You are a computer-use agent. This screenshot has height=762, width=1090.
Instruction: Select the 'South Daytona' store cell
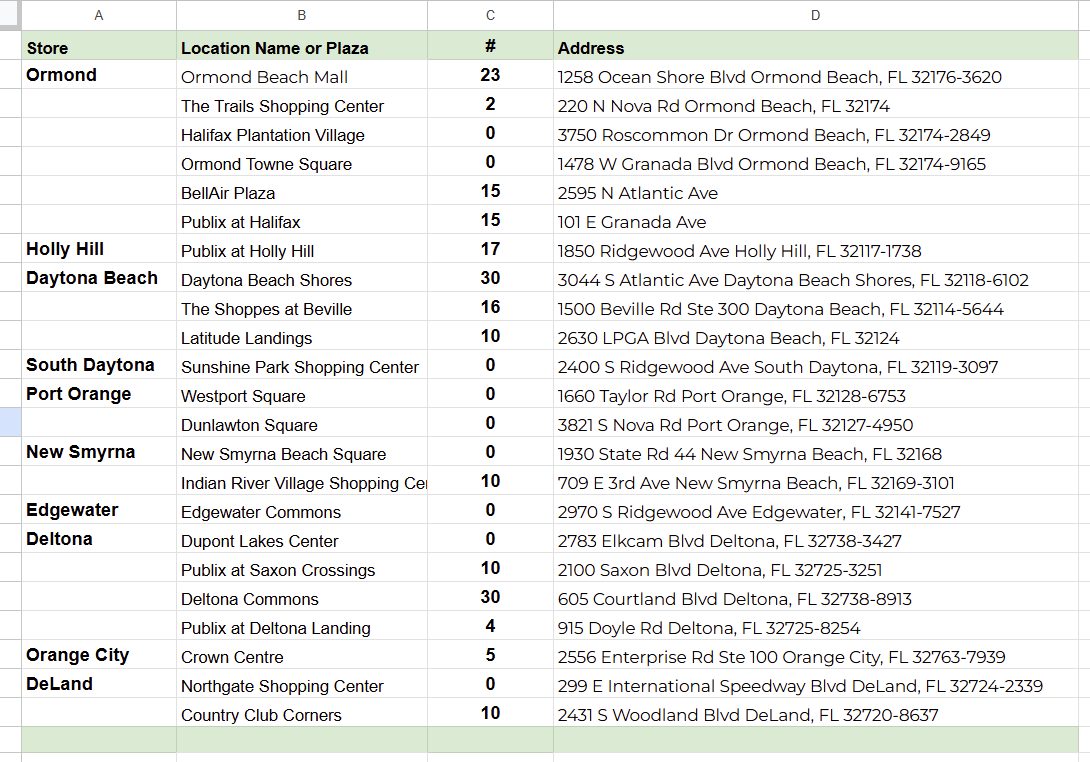pyautogui.click(x=99, y=365)
